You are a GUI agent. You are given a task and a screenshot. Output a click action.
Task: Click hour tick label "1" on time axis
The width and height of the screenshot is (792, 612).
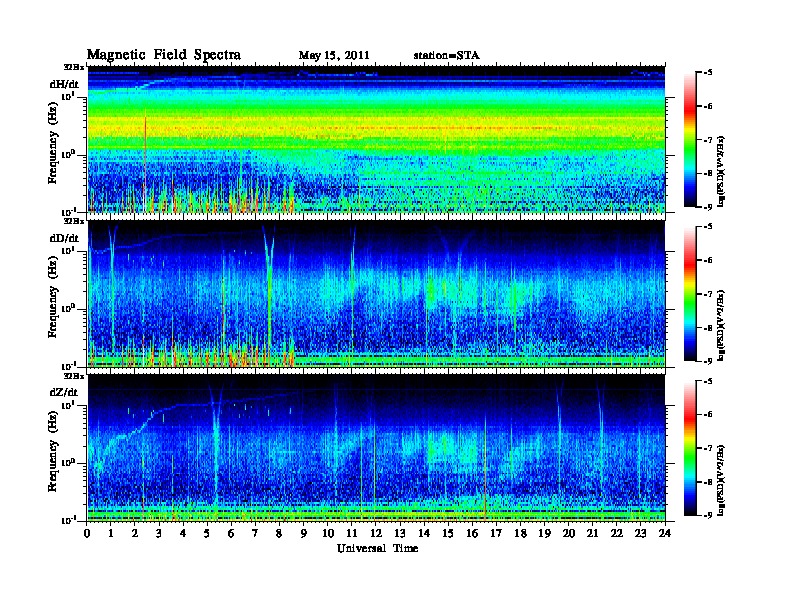click(111, 533)
